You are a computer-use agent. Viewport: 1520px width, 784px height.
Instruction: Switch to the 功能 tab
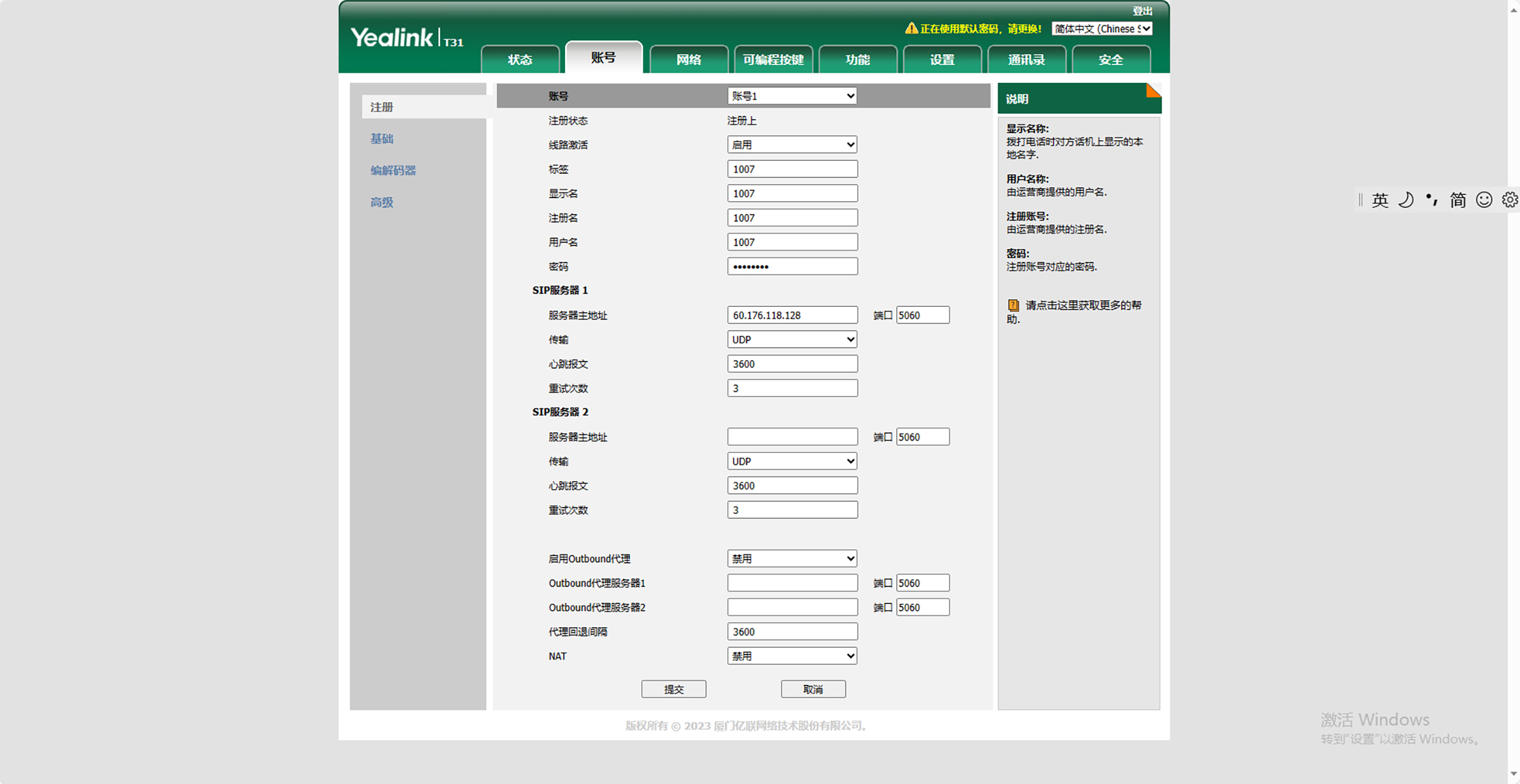point(858,60)
